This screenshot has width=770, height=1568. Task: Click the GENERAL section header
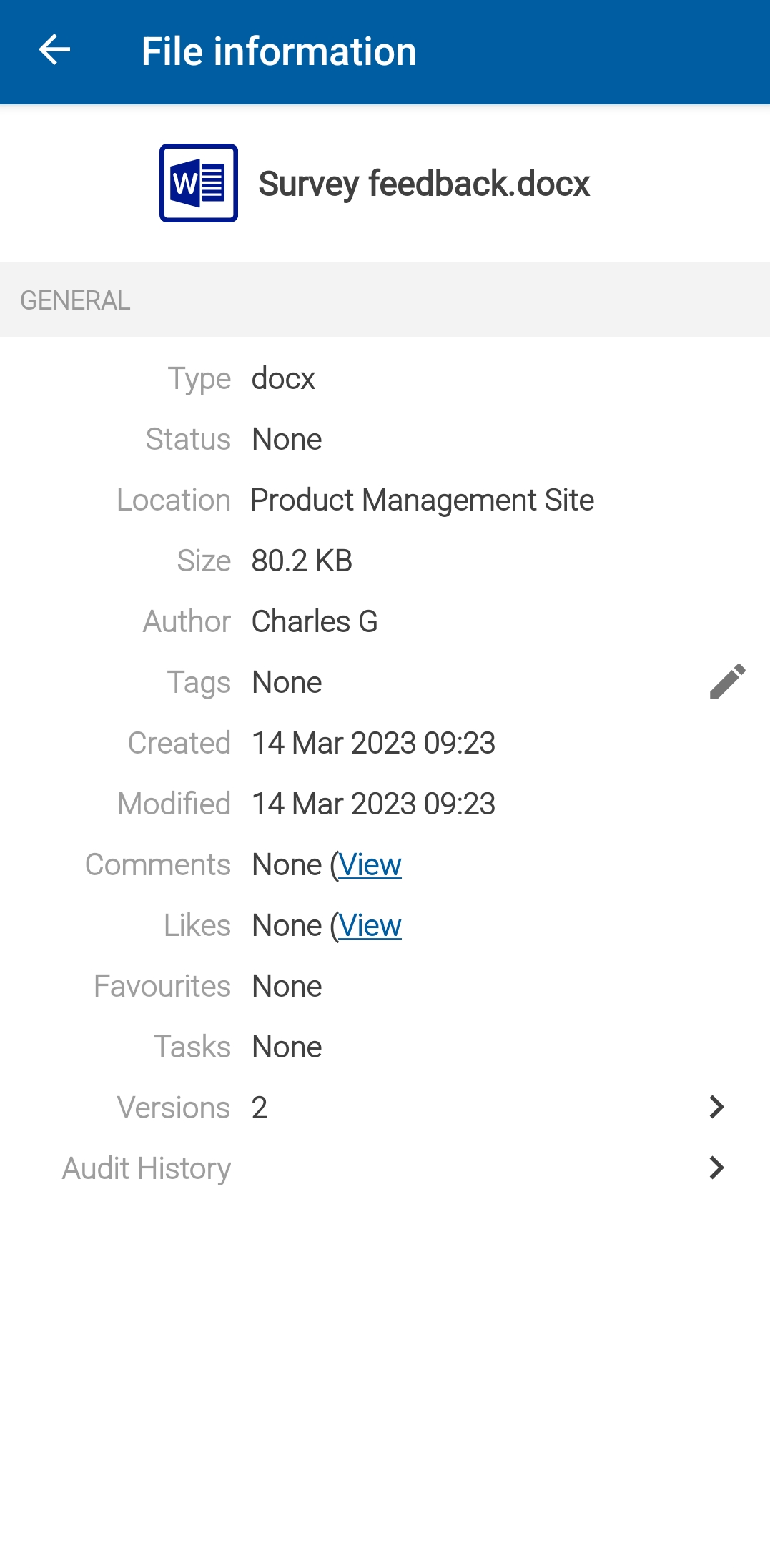point(76,300)
